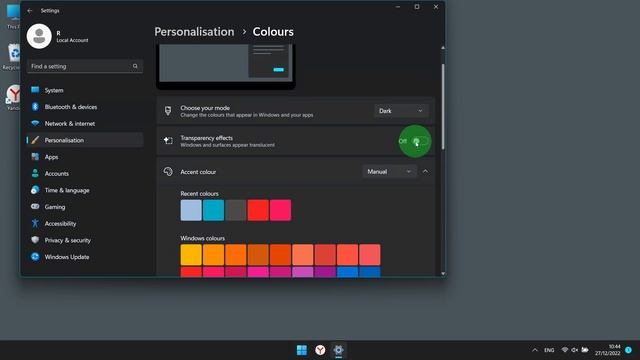Click the Gaming controller icon
Image resolution: width=640 pixels, height=360 pixels.
point(35,207)
